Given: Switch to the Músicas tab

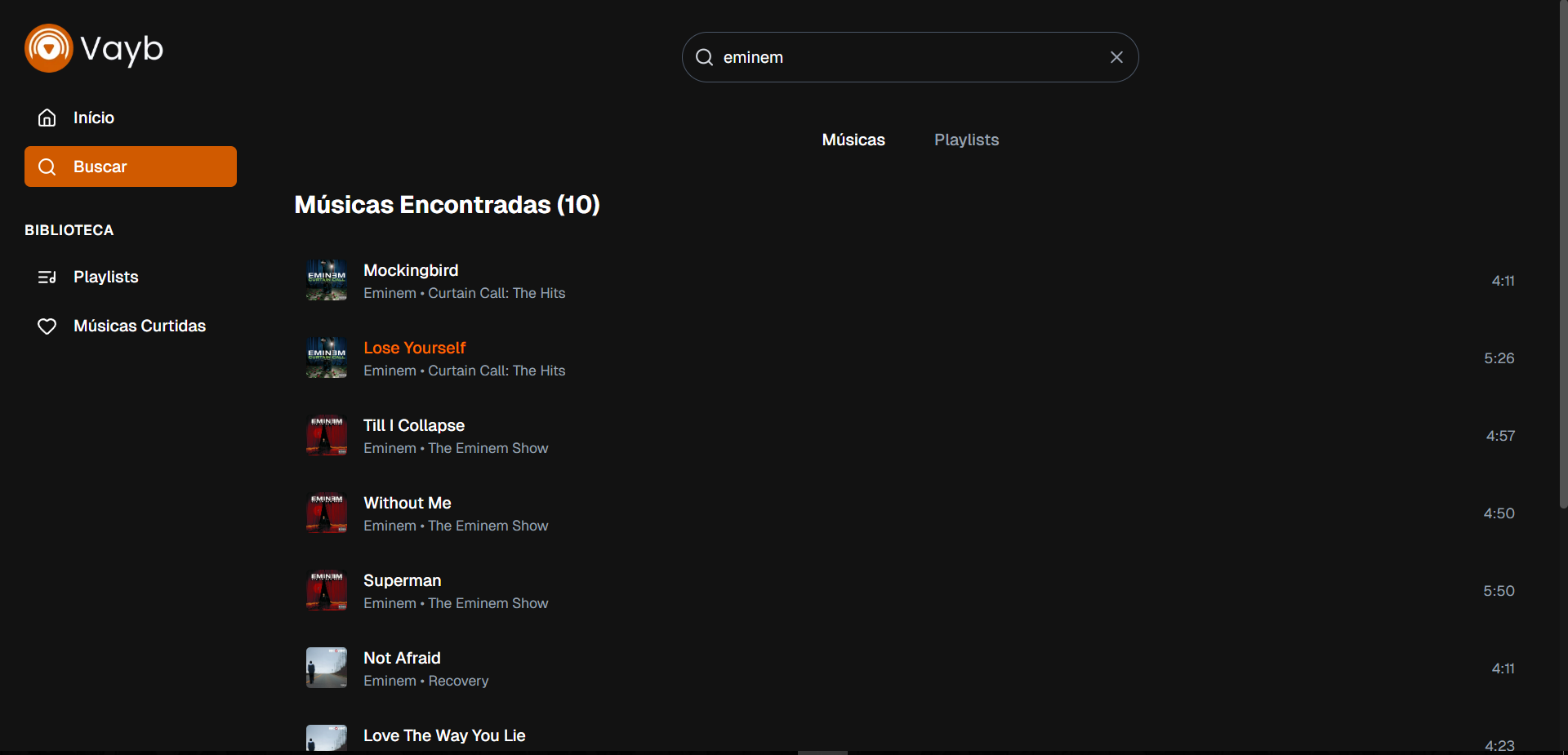Looking at the screenshot, I should point(853,140).
